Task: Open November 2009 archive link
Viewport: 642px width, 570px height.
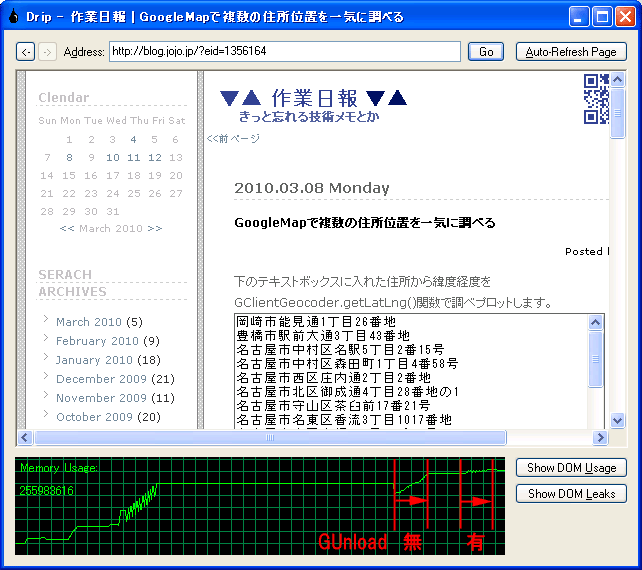Action: click(101, 398)
